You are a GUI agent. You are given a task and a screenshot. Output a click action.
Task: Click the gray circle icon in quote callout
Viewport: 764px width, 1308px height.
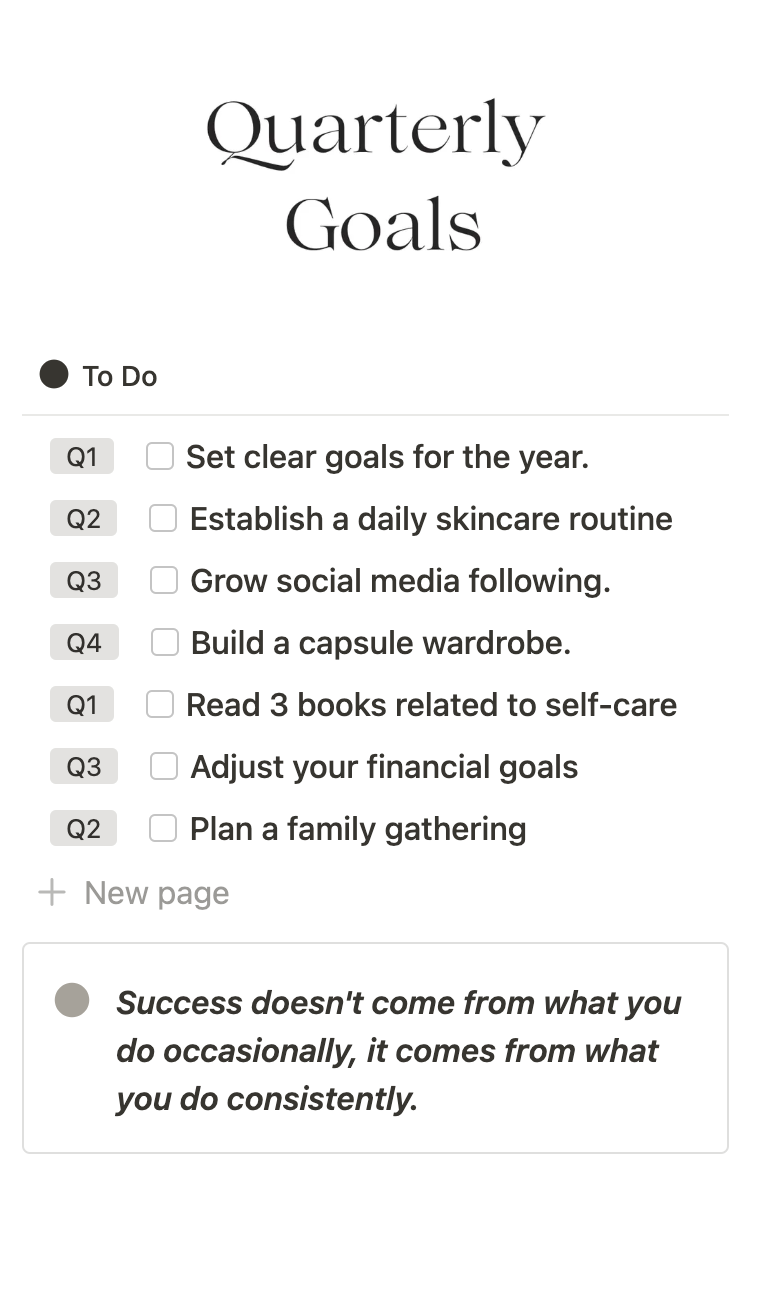coord(72,999)
